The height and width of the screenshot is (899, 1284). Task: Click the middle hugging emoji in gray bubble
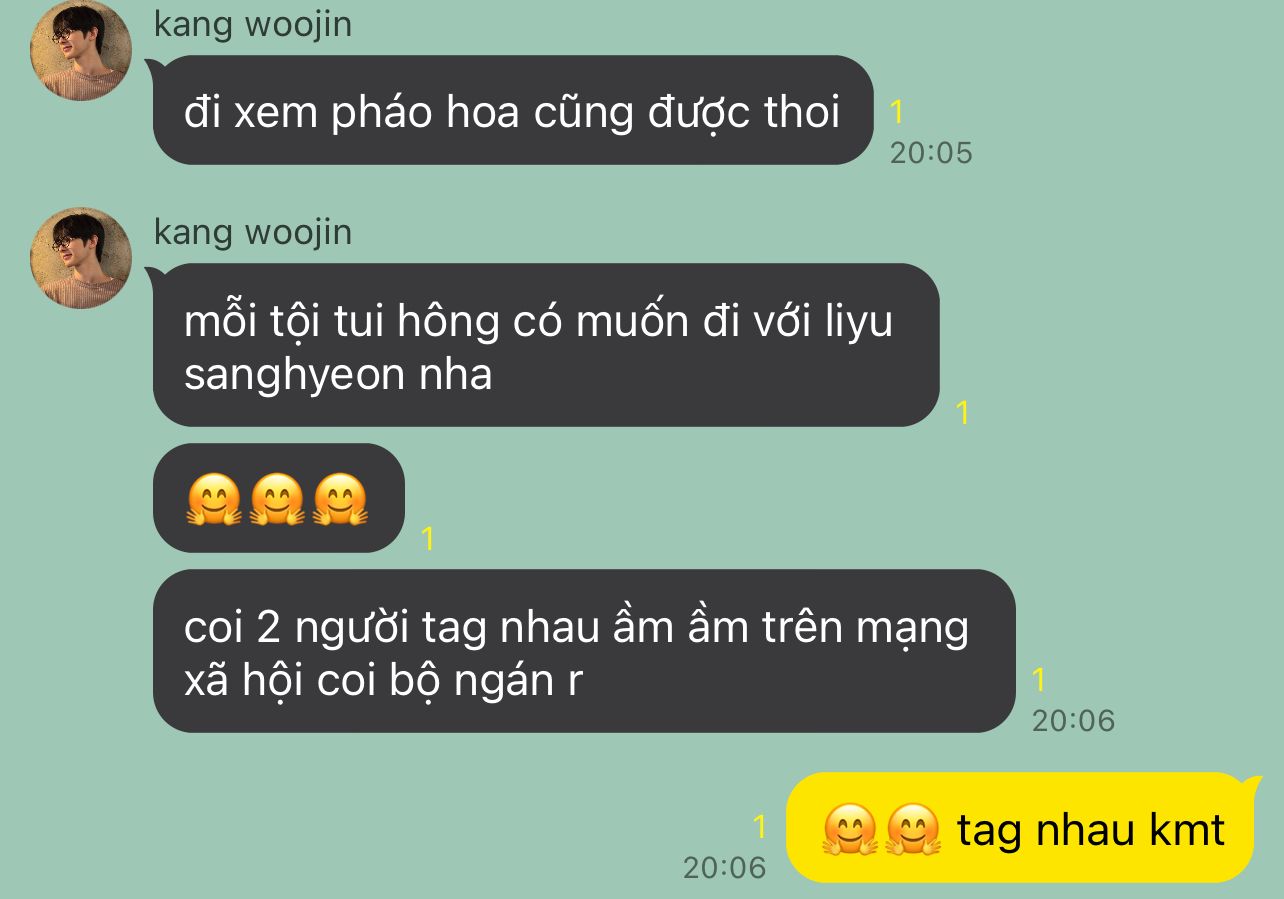[x=277, y=500]
